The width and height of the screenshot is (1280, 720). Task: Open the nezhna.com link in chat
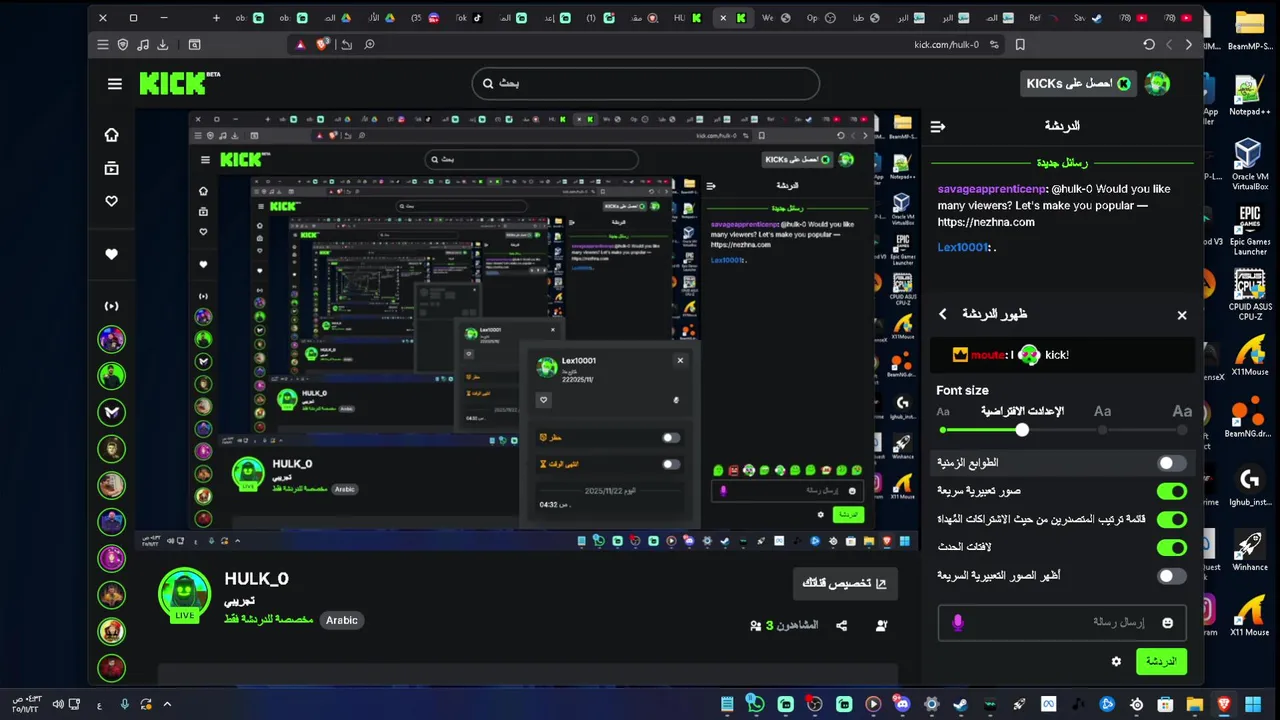986,222
